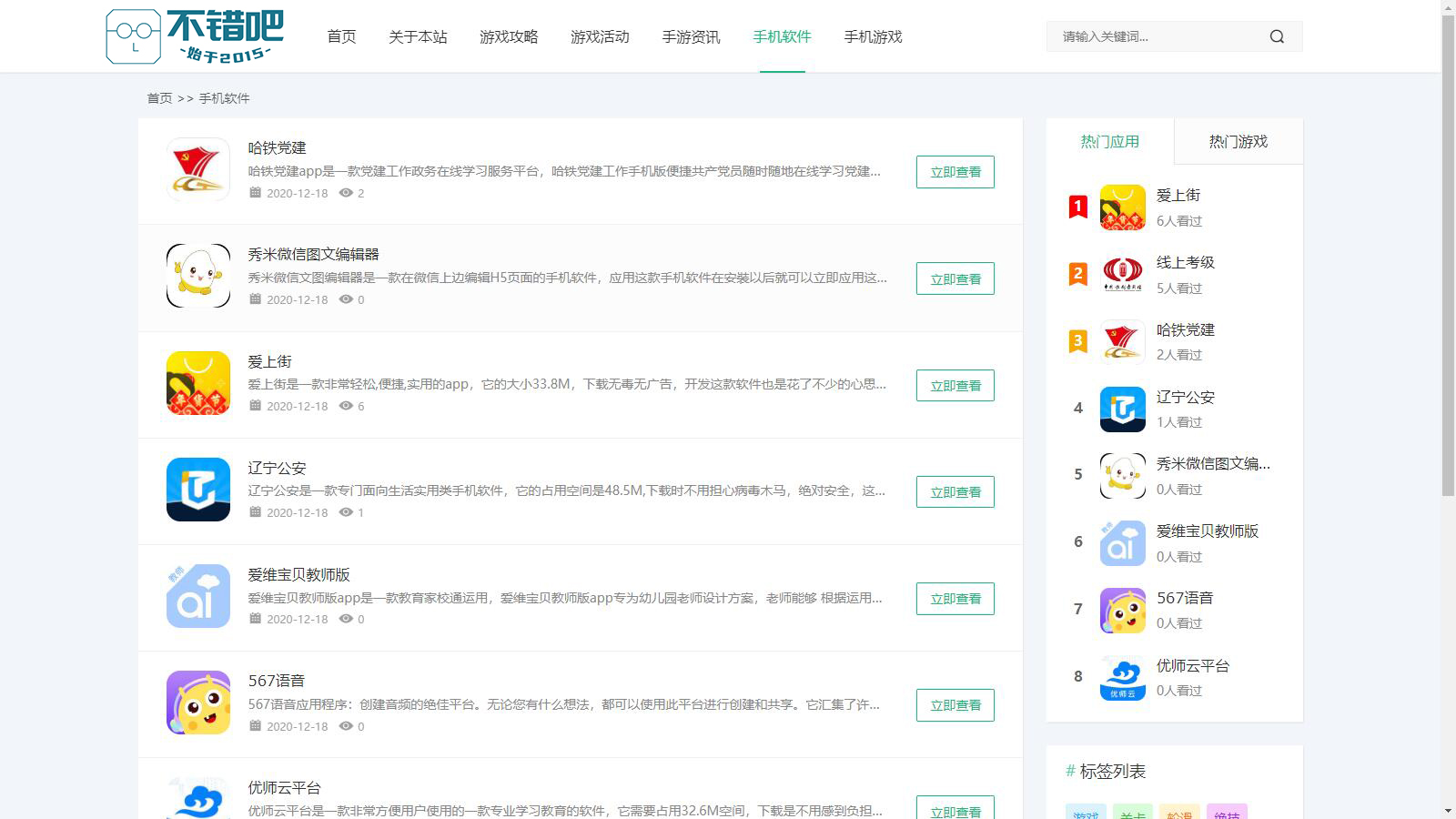
Task: Open the 优师云平台 icon in sidebar ranking
Action: pyautogui.click(x=1122, y=678)
